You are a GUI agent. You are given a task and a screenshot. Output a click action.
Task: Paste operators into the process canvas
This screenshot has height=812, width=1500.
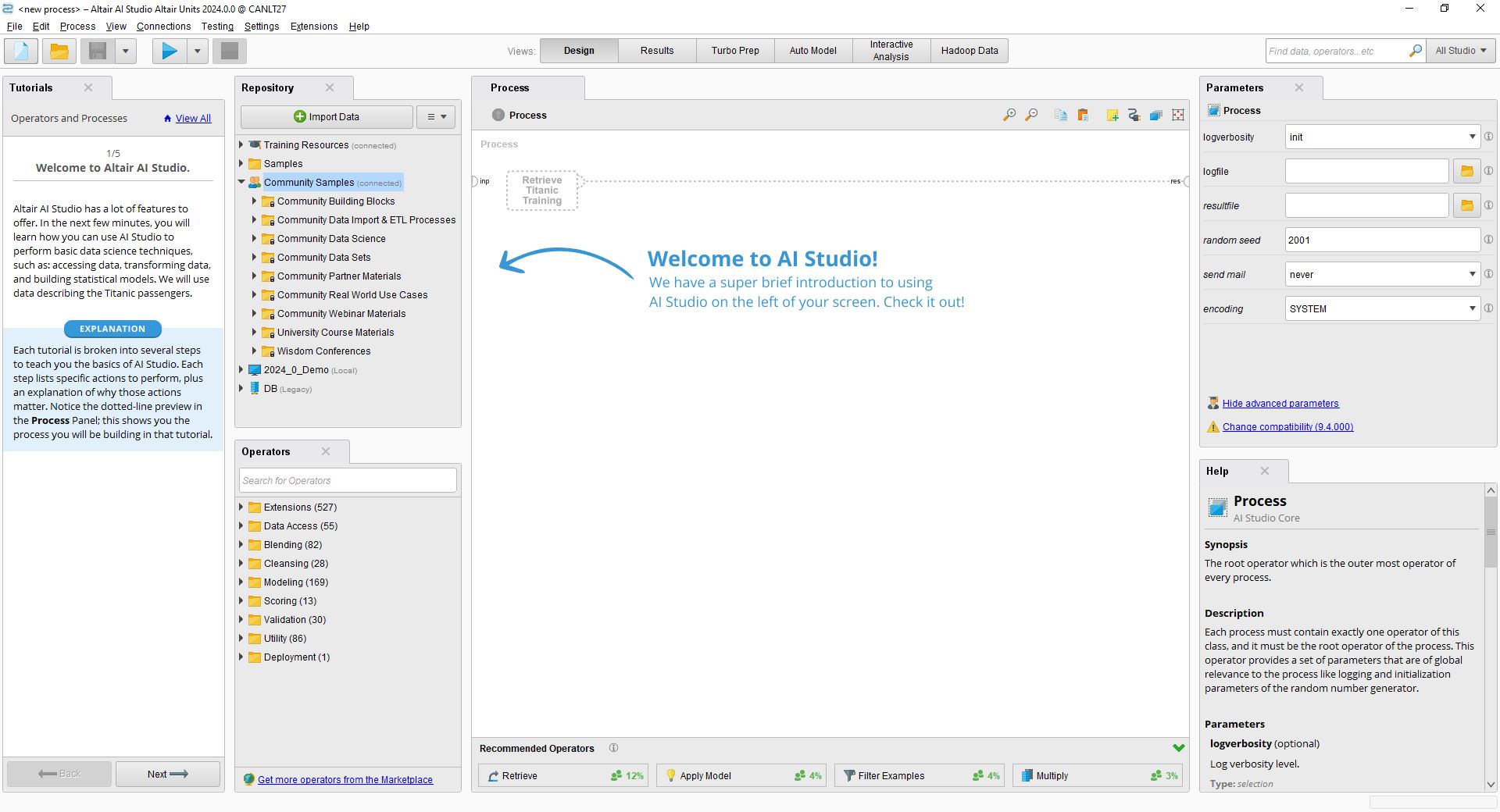click(1084, 115)
